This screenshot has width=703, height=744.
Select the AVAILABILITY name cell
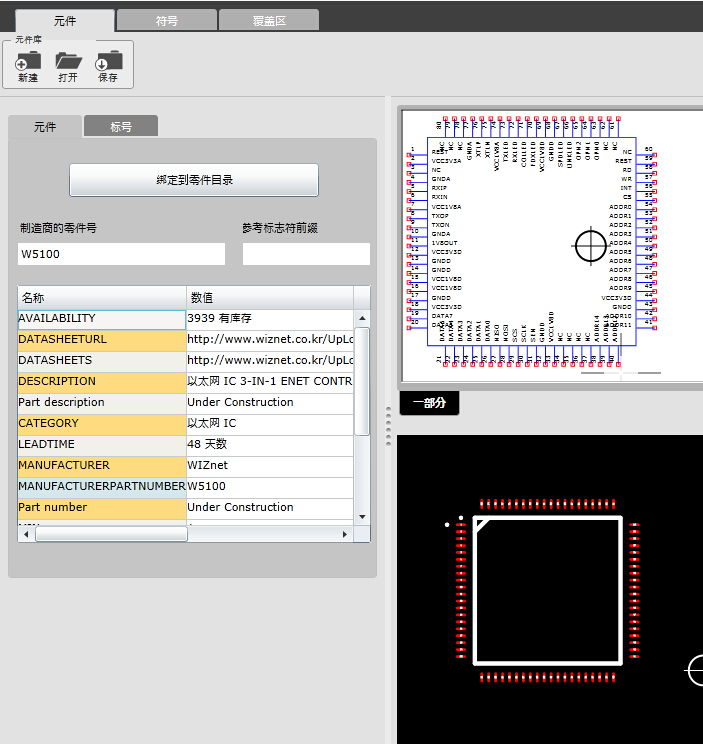[102, 319]
